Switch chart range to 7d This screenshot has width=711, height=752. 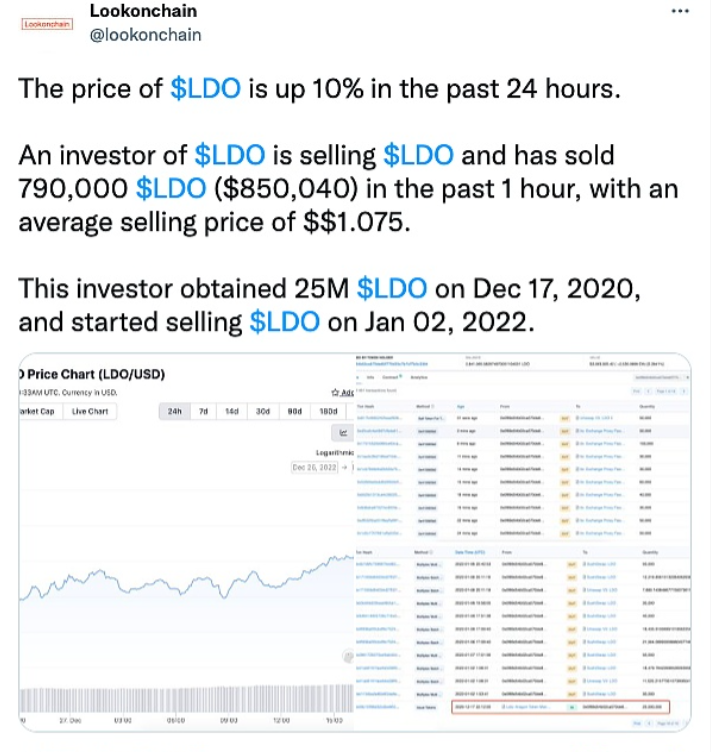[204, 412]
